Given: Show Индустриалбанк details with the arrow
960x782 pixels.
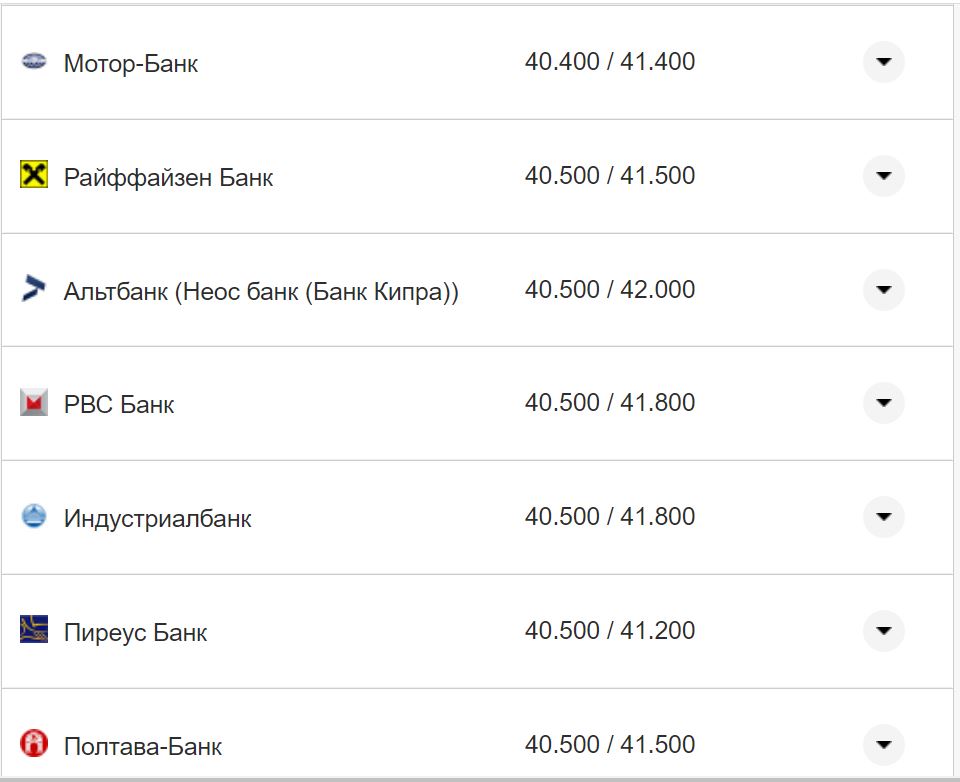Looking at the screenshot, I should (x=883, y=517).
